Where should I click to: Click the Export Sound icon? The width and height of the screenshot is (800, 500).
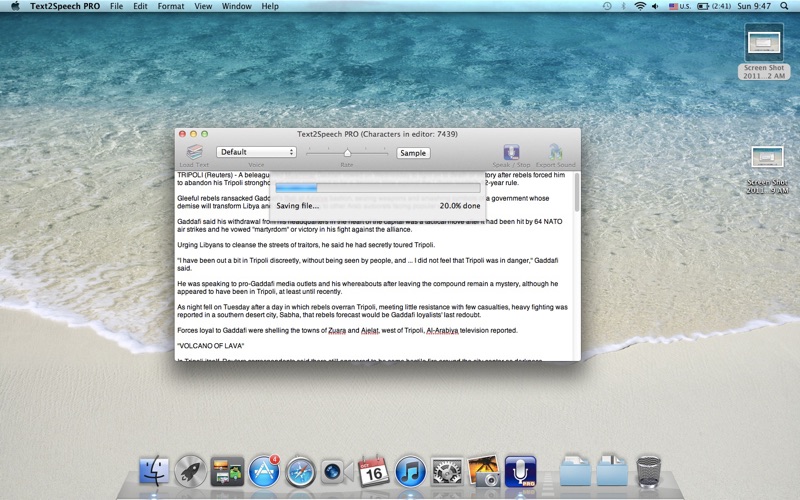click(x=555, y=152)
